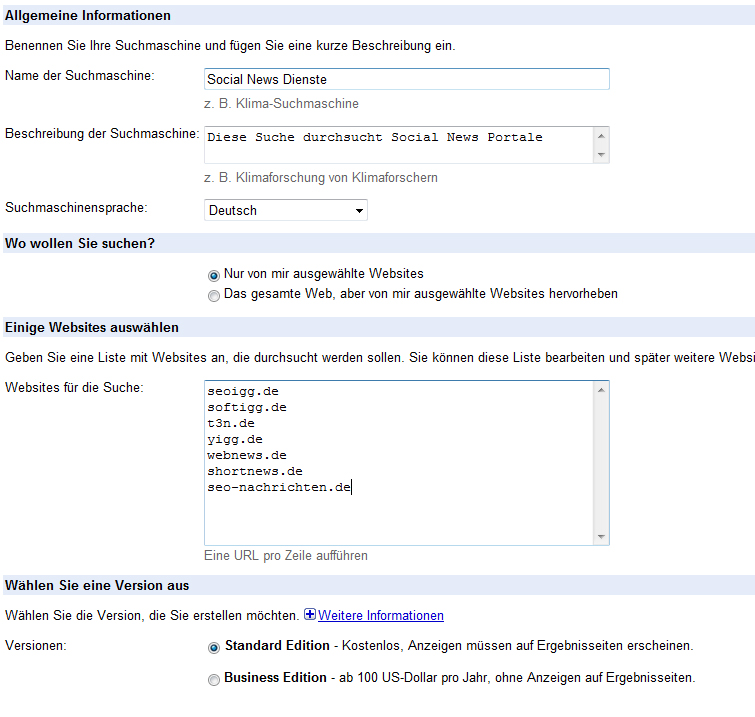This screenshot has width=755, height=717.
Task: Choose the Business Edition radio button
Action: click(x=214, y=679)
